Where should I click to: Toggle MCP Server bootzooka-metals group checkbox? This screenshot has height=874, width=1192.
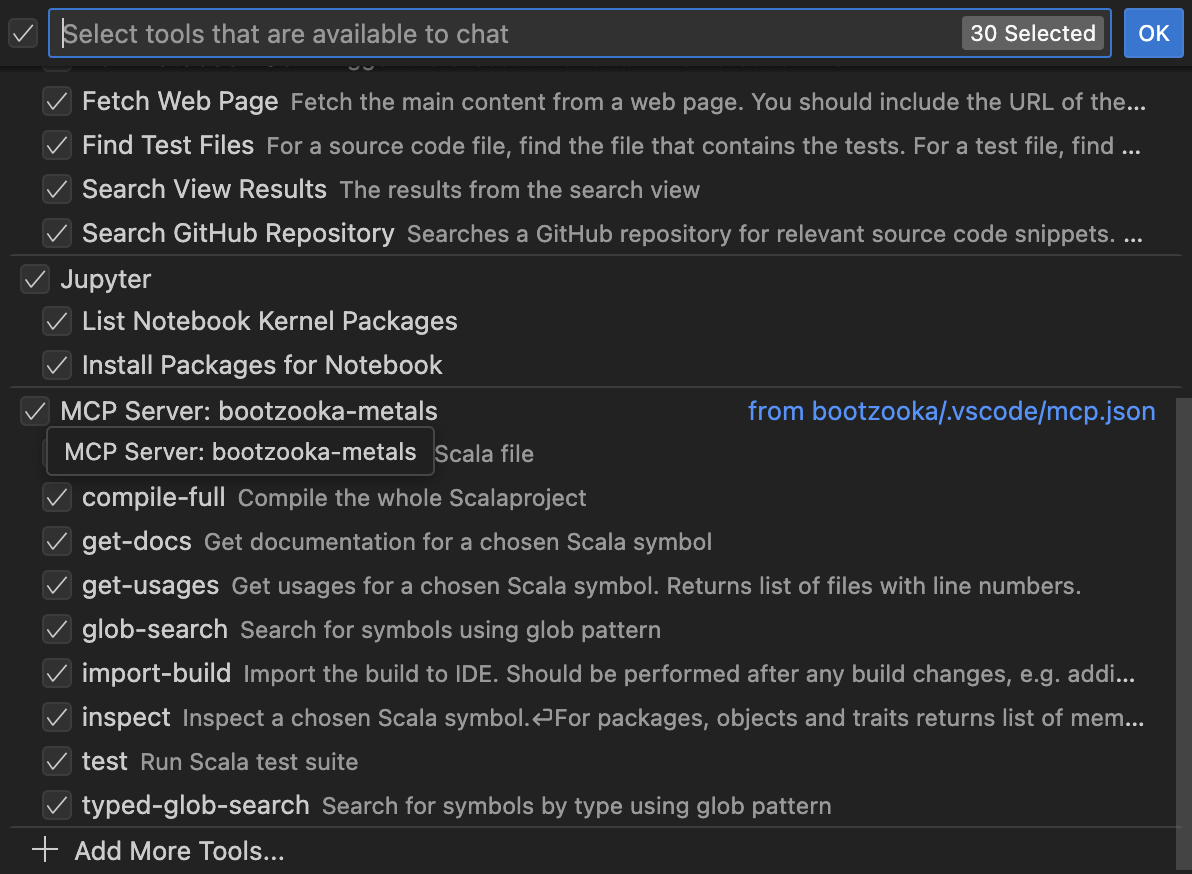click(x=35, y=411)
